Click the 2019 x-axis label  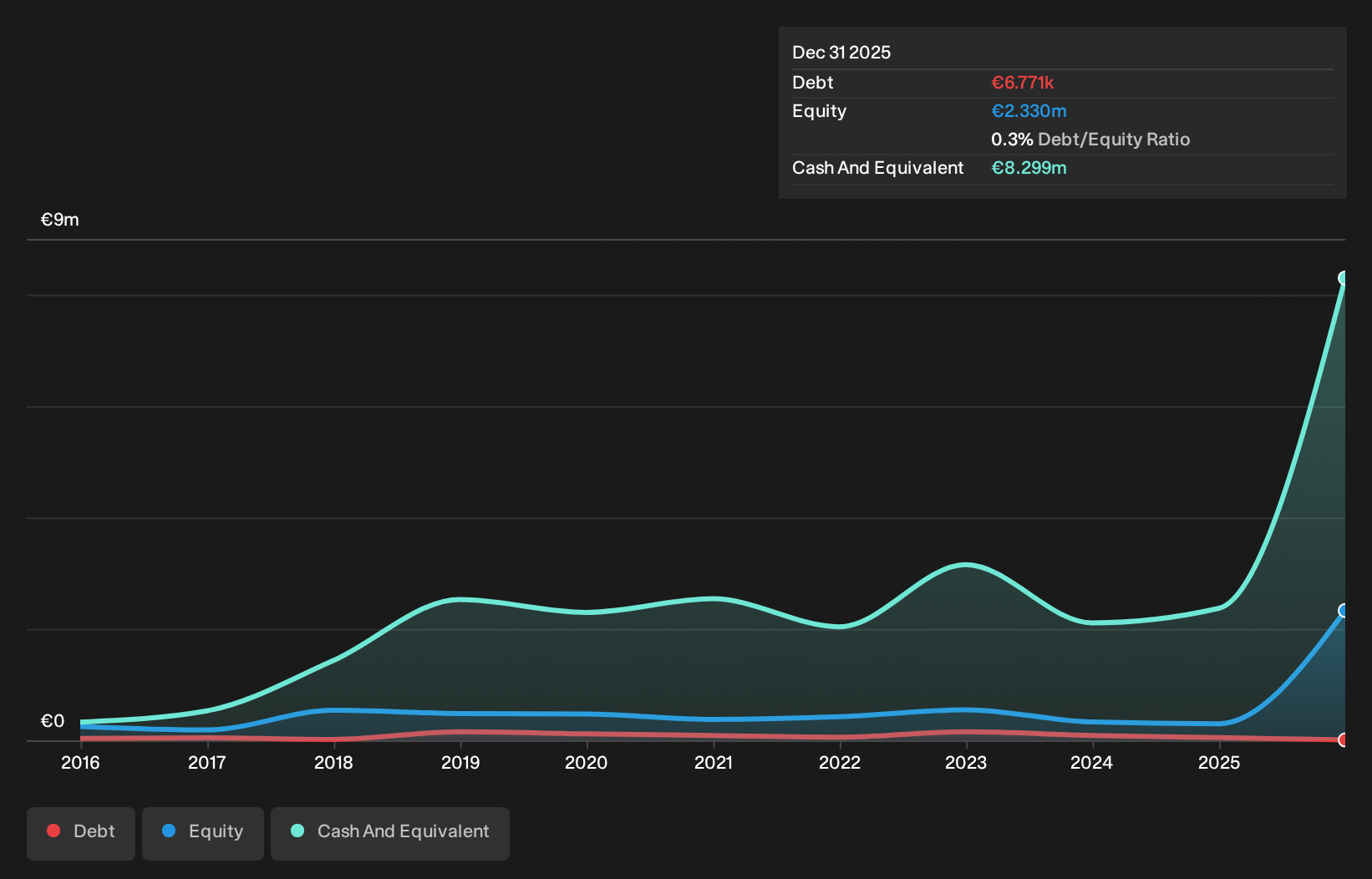460,763
